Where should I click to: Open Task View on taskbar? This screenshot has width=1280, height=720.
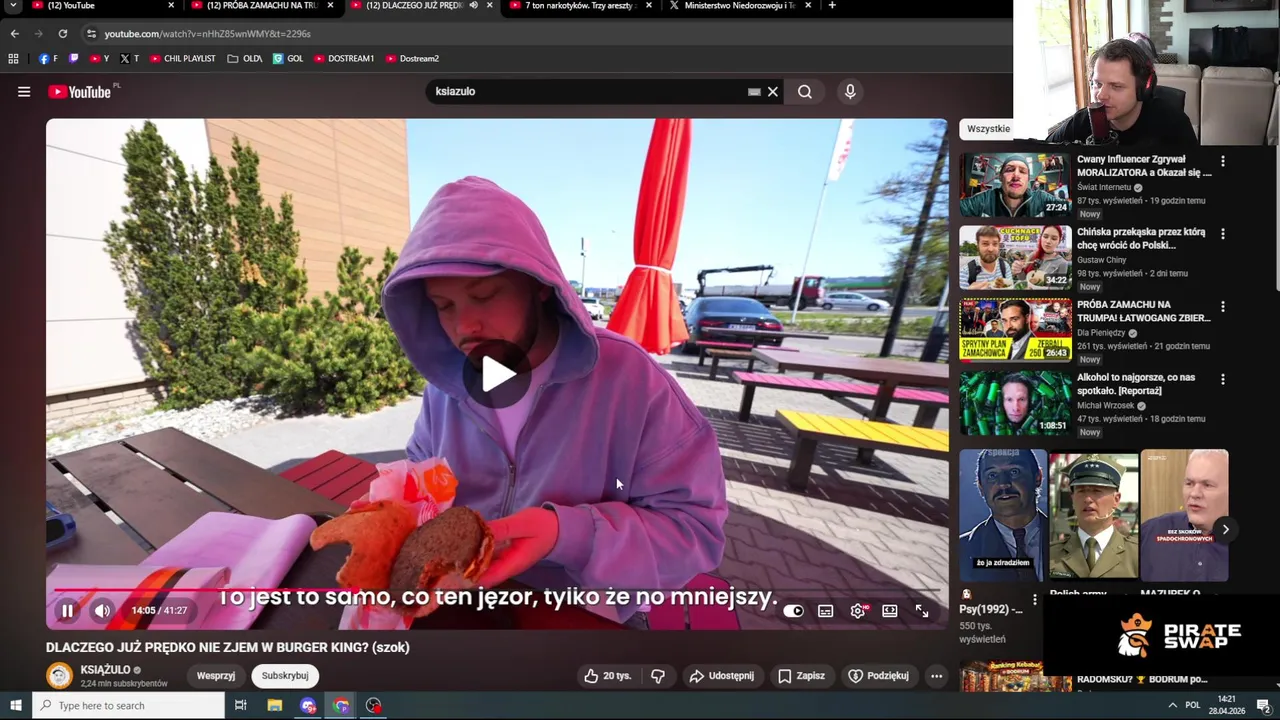(240, 706)
